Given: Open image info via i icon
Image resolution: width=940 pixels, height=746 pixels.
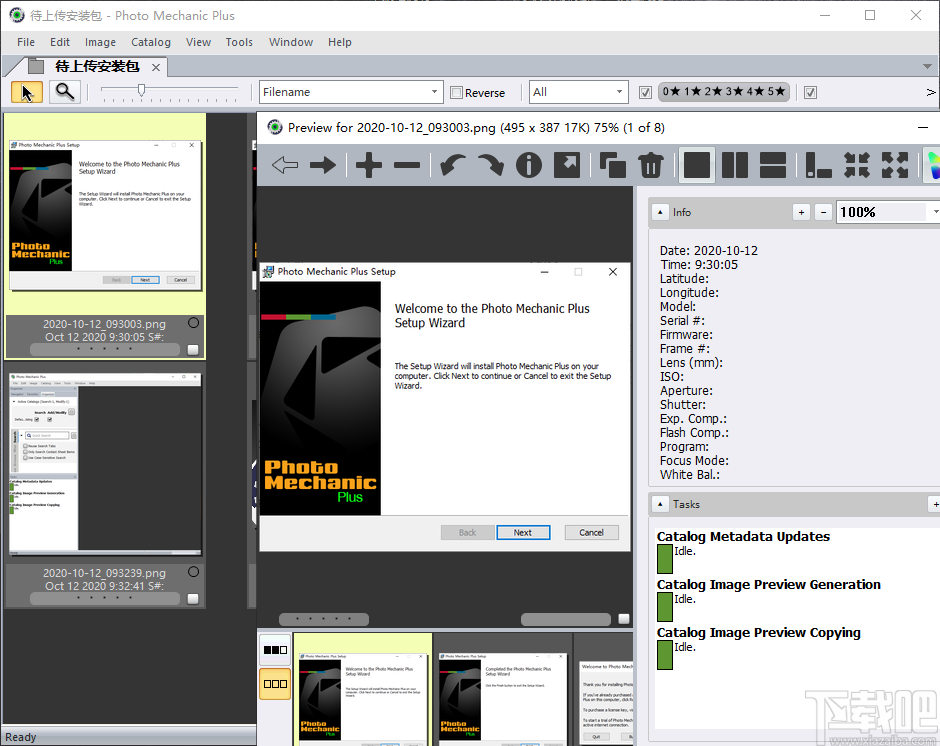Looking at the screenshot, I should pyautogui.click(x=529, y=165).
